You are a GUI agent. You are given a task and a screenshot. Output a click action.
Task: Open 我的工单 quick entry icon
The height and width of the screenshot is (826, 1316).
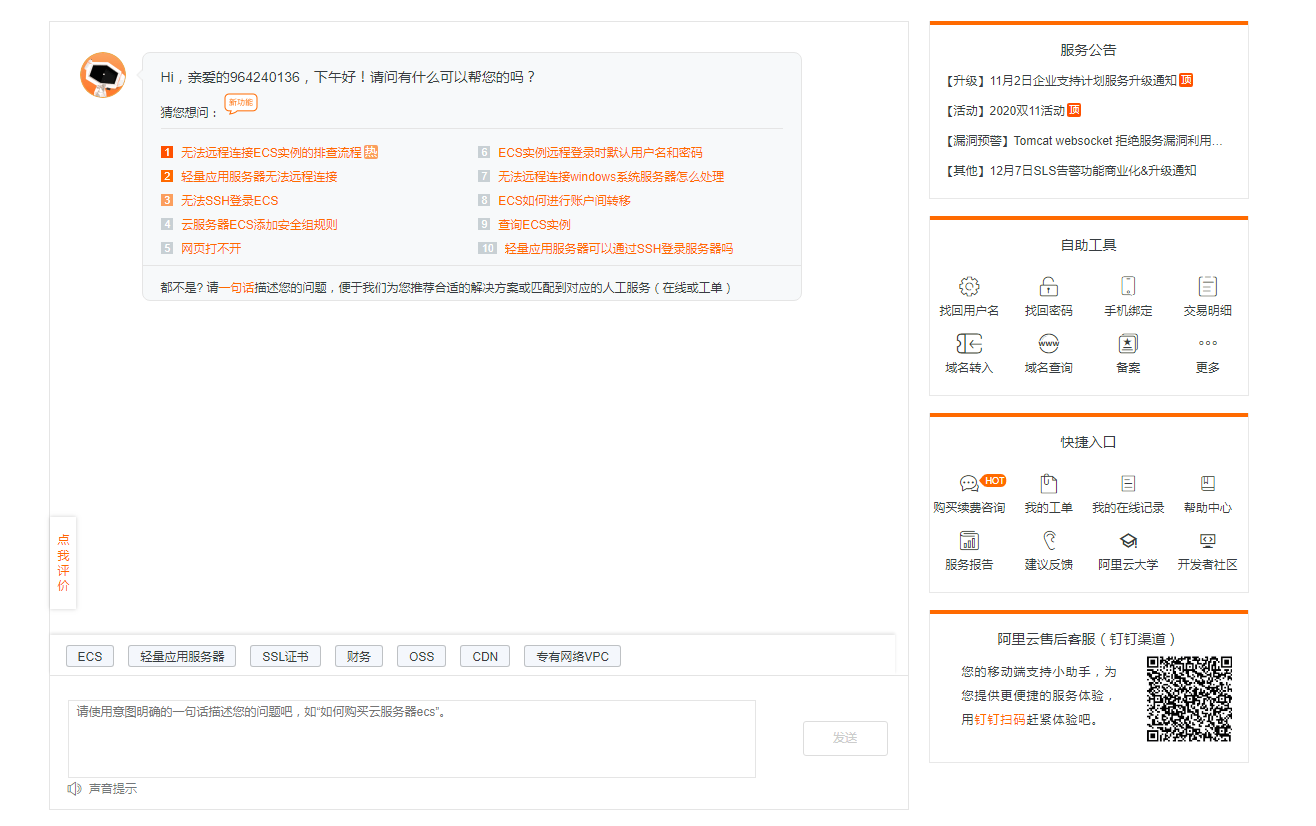click(1048, 492)
